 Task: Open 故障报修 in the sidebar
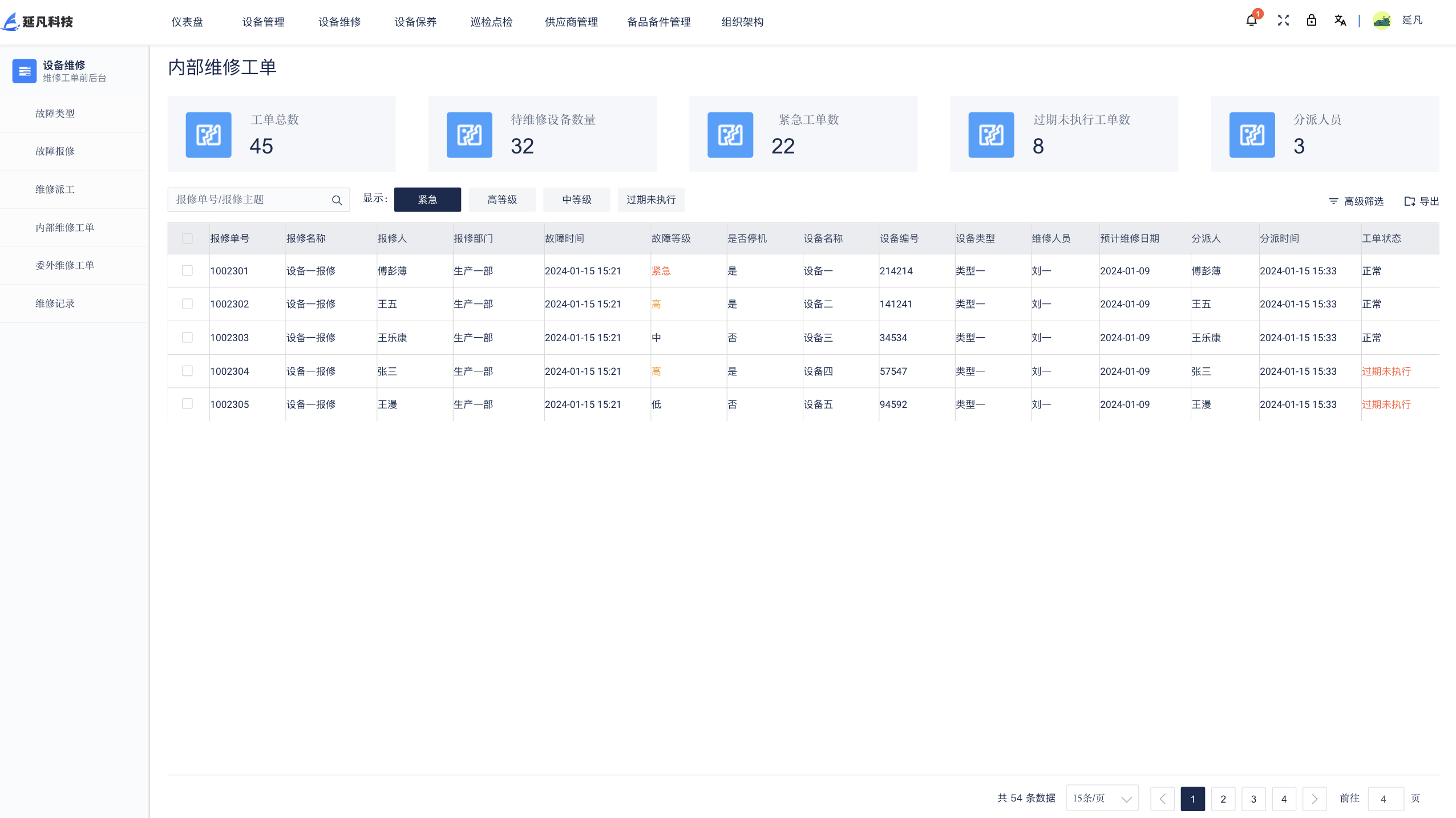[55, 151]
